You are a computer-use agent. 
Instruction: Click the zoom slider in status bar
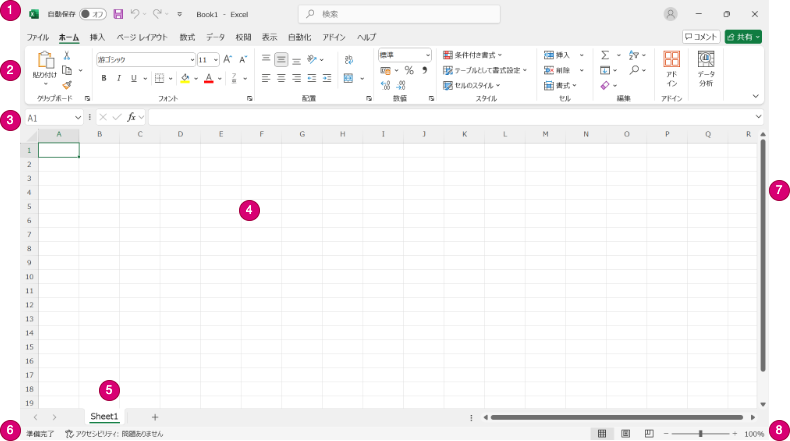[x=700, y=433]
